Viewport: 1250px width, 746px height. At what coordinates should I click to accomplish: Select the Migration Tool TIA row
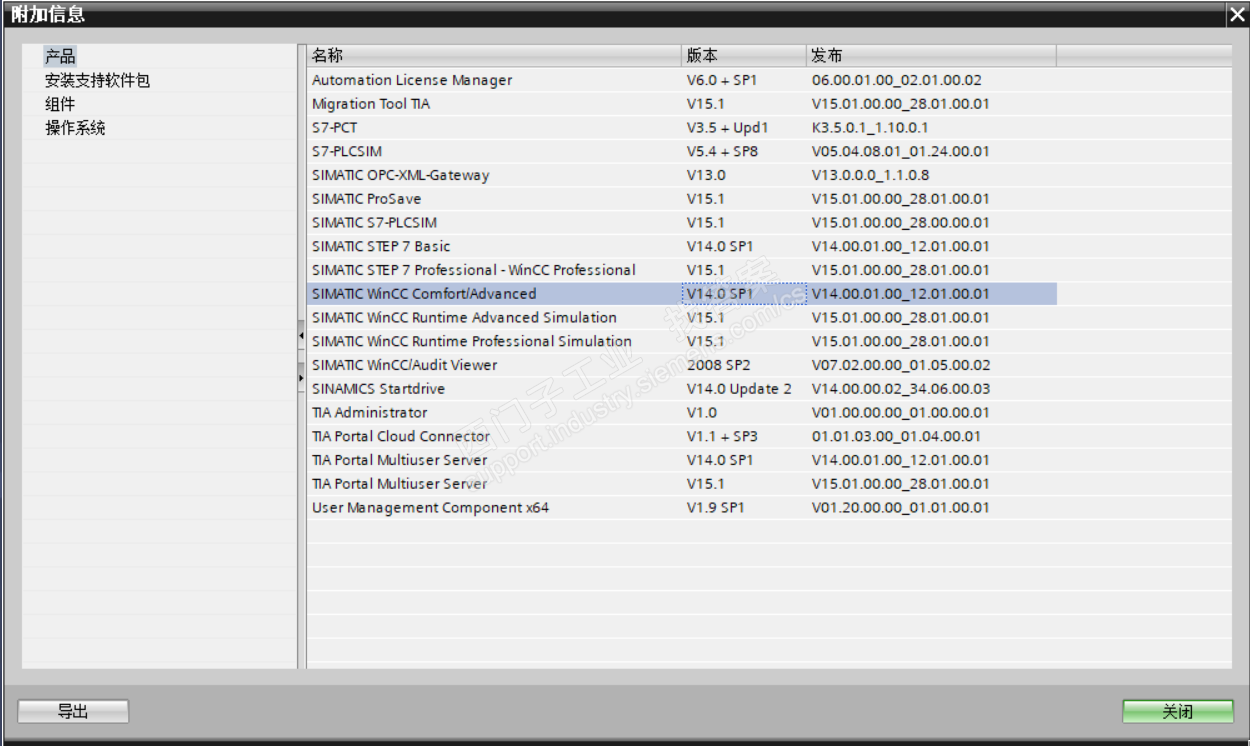682,104
